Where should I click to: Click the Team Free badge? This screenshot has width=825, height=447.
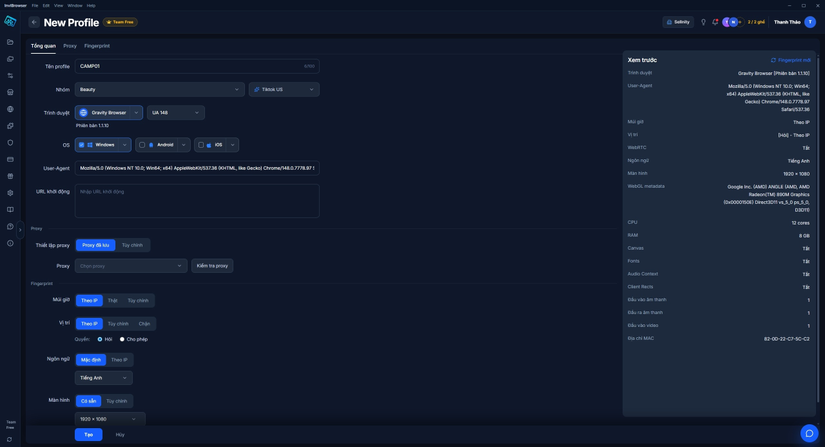click(120, 22)
